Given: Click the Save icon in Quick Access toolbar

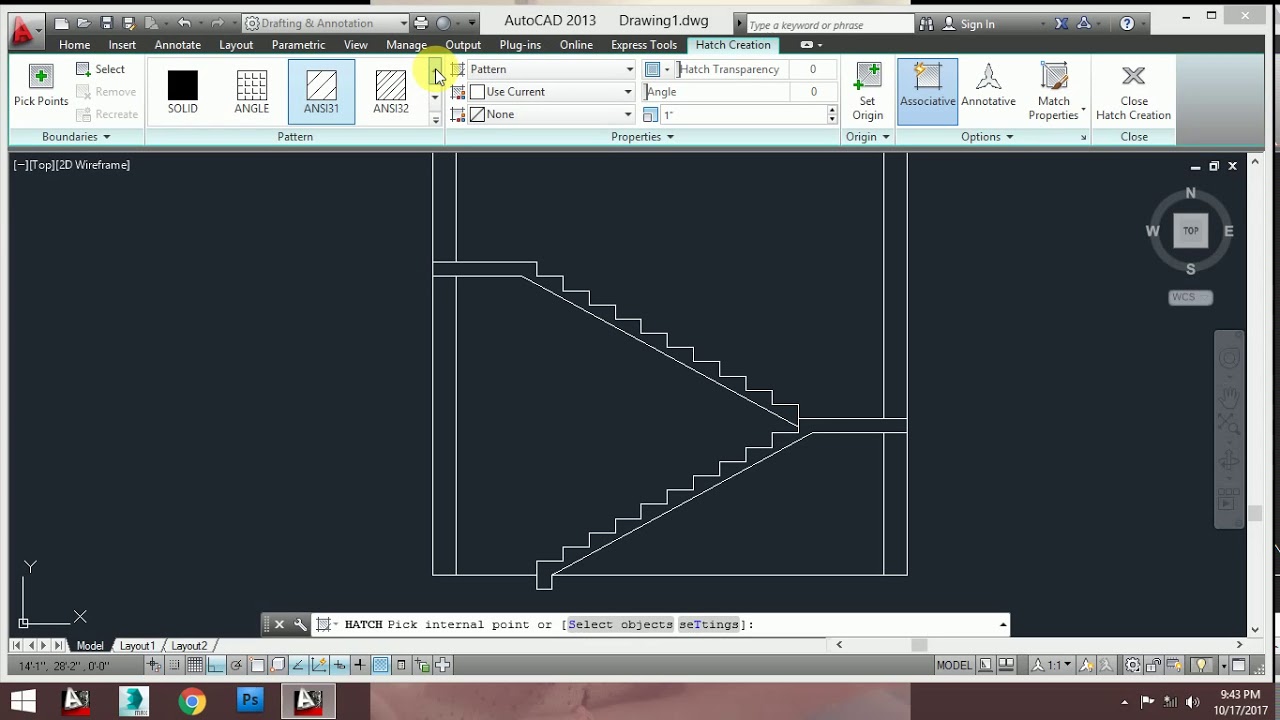Looking at the screenshot, I should coord(106,23).
